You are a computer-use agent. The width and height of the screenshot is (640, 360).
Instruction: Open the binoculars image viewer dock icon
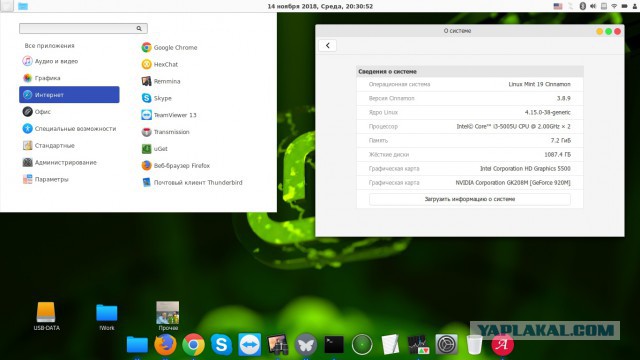278,344
